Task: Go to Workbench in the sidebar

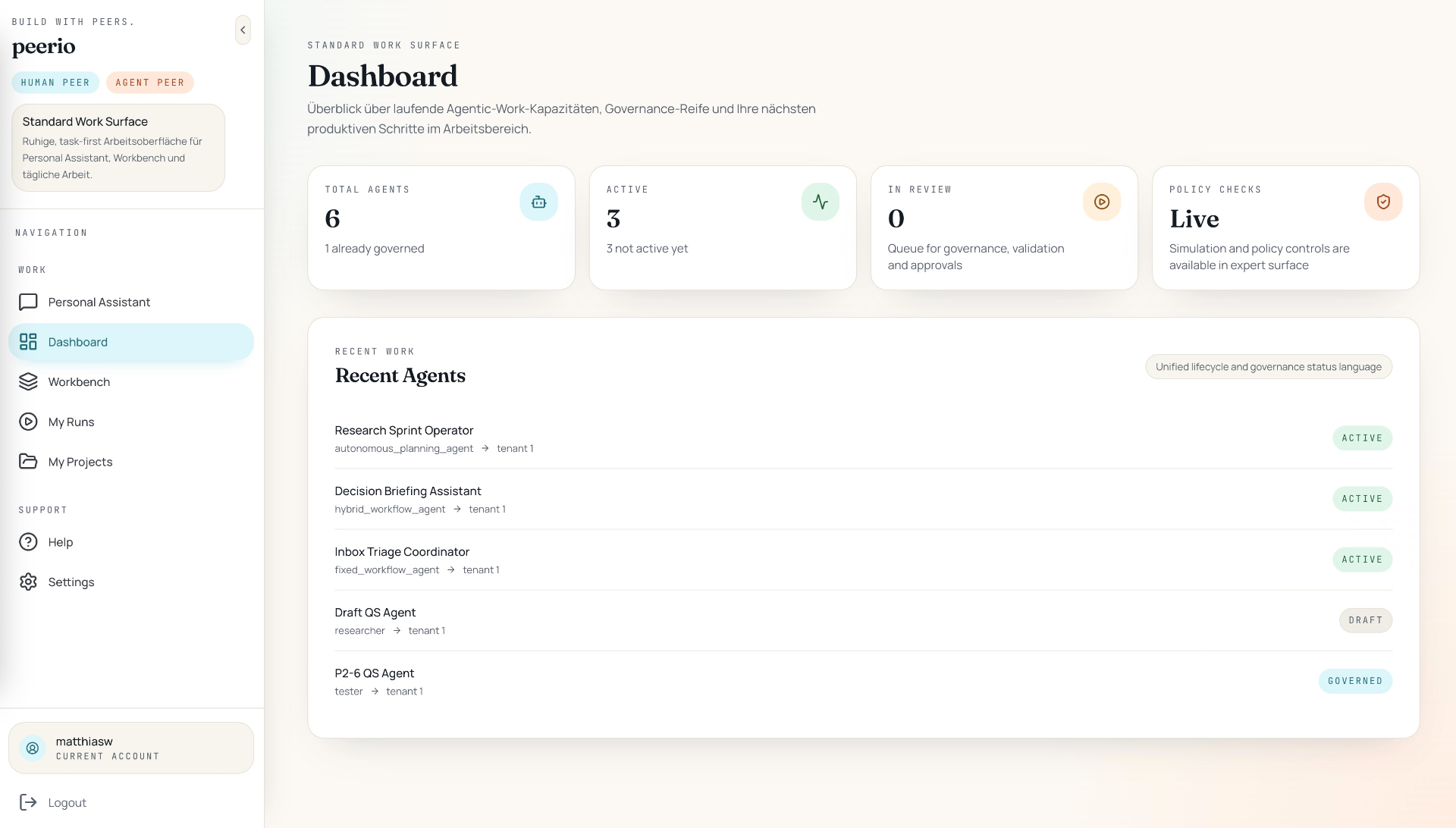Action: [x=131, y=382]
